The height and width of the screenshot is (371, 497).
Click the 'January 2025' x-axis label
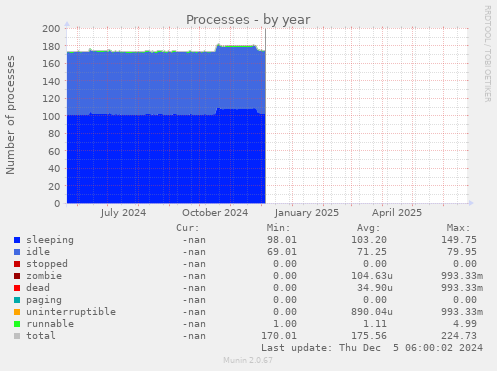pyautogui.click(x=307, y=213)
